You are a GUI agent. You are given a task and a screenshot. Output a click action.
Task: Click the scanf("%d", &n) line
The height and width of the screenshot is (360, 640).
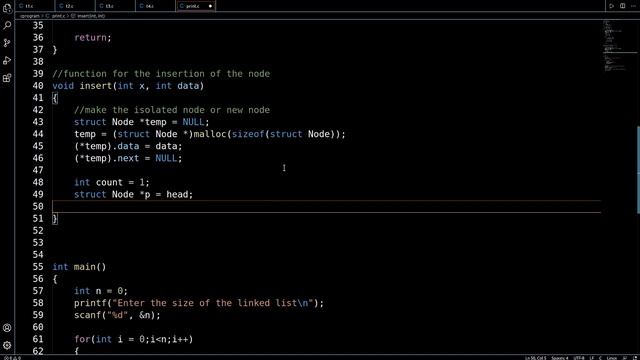[x=117, y=315]
